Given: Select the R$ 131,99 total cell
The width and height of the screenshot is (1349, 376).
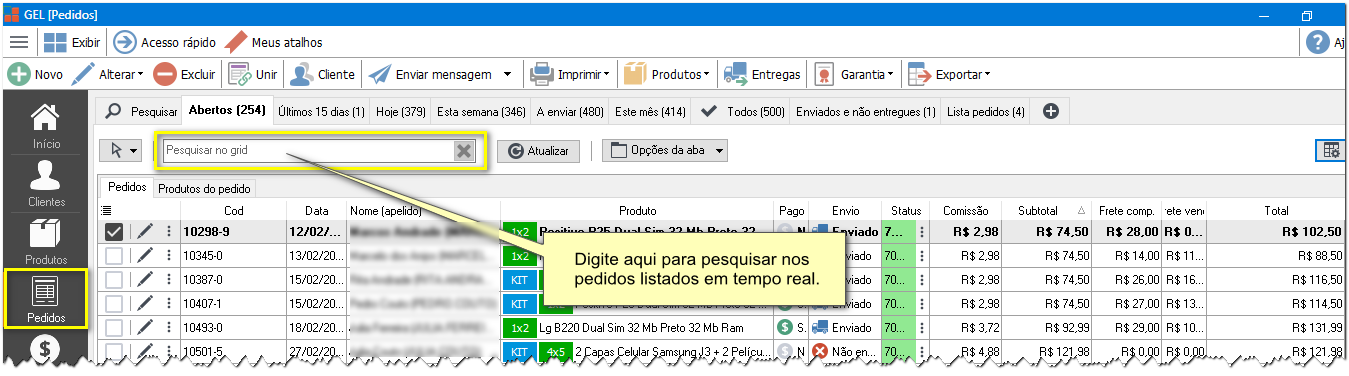Looking at the screenshot, I should (x=1276, y=327).
